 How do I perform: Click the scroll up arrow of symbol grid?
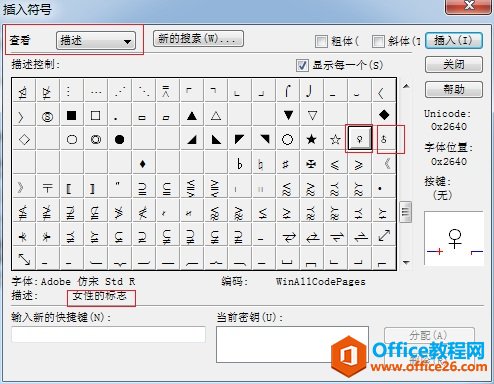point(406,86)
